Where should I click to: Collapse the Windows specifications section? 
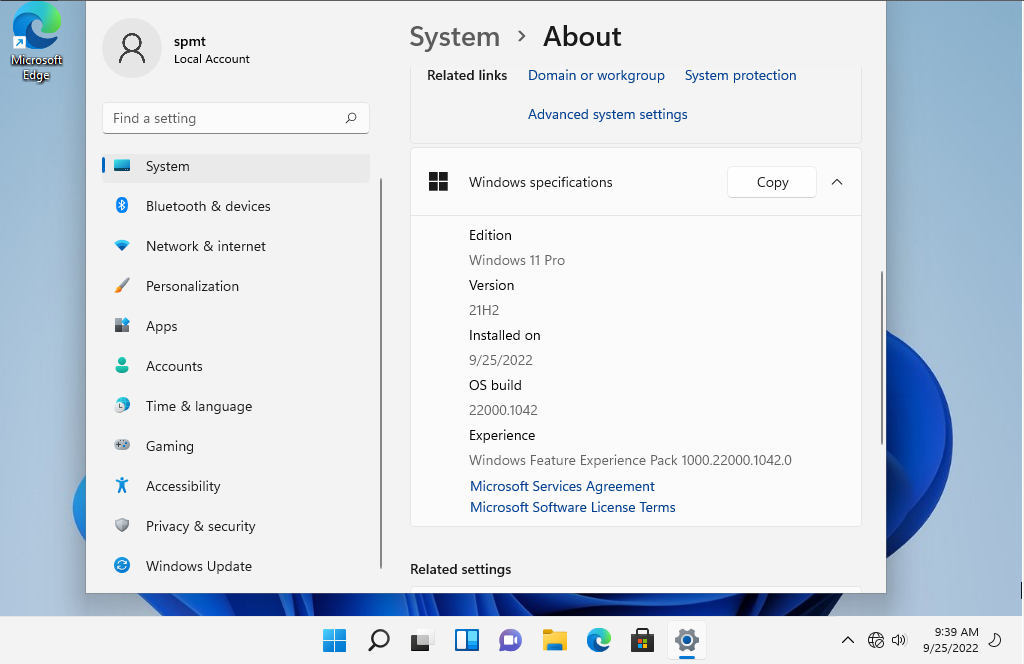(837, 182)
